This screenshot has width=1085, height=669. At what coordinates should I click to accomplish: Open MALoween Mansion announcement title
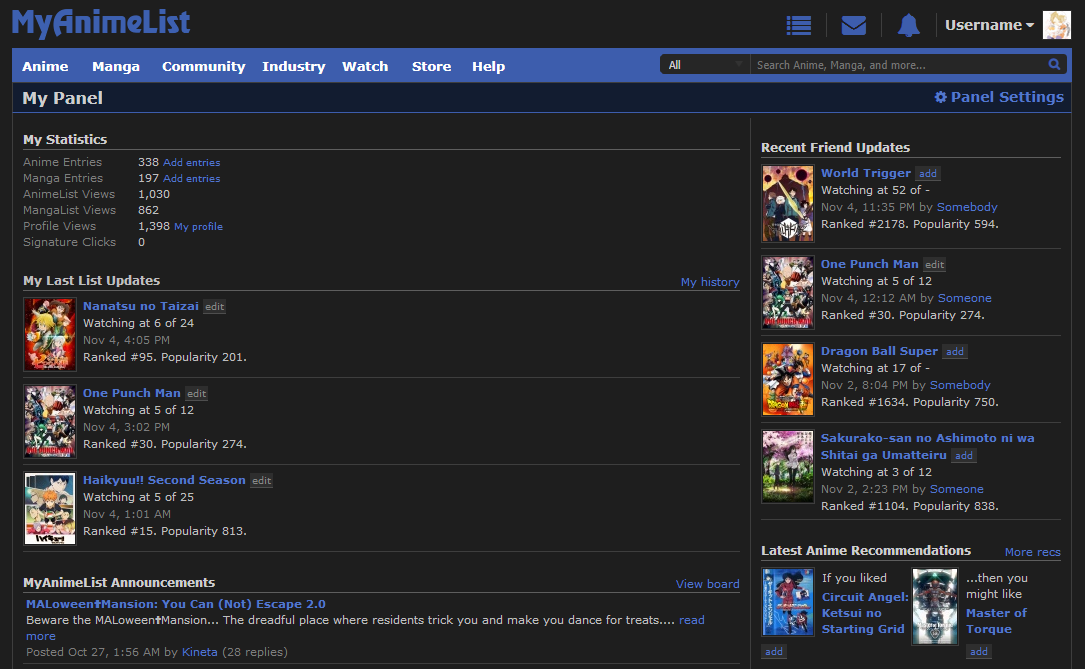tap(176, 604)
